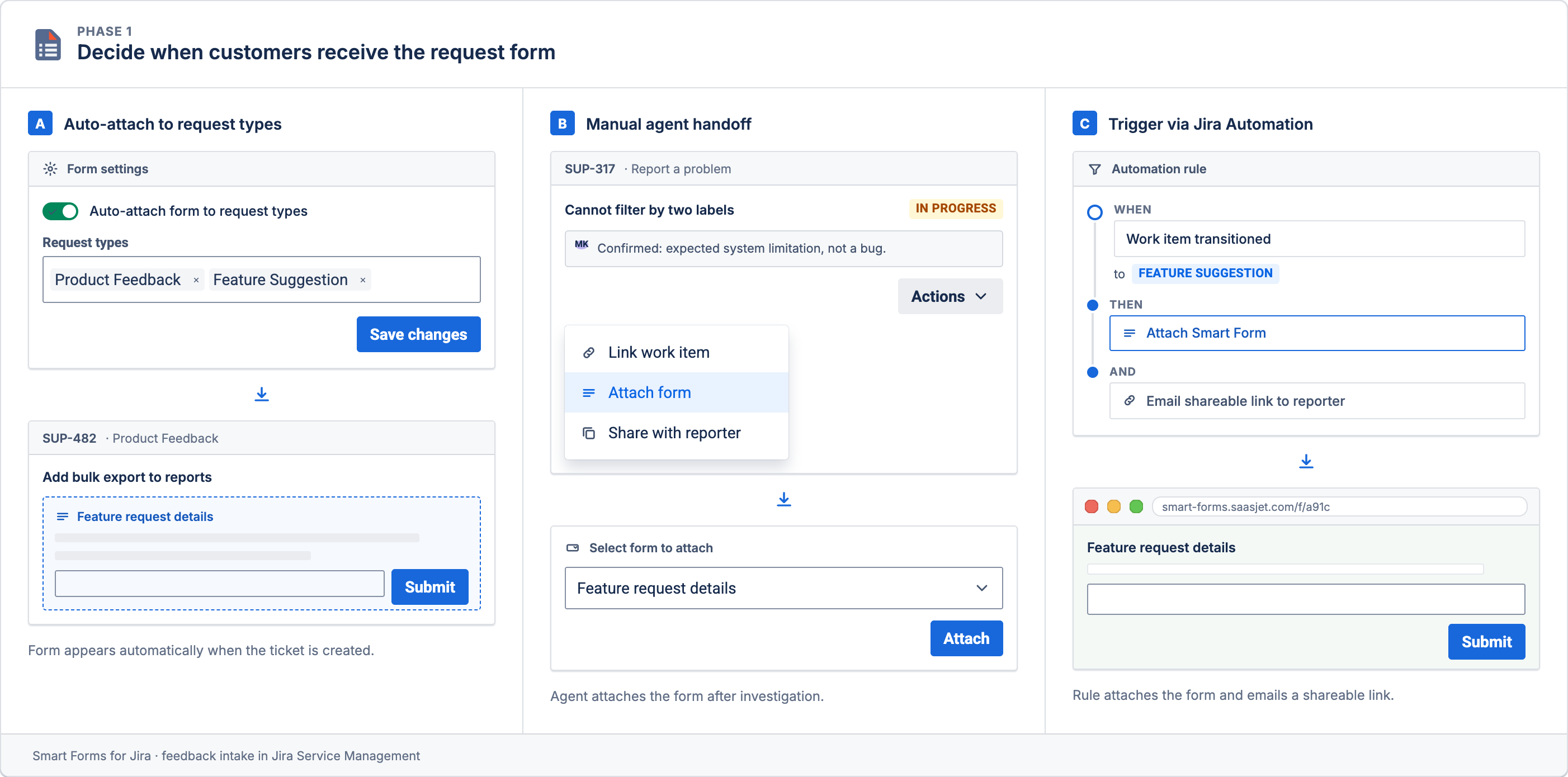Click the down arrow below Automation rule card
The image size is (1568, 777).
click(1306, 461)
